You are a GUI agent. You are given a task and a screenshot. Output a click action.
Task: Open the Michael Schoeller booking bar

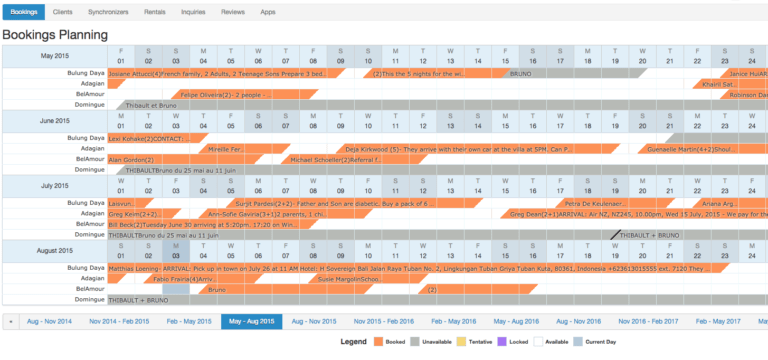355,160
